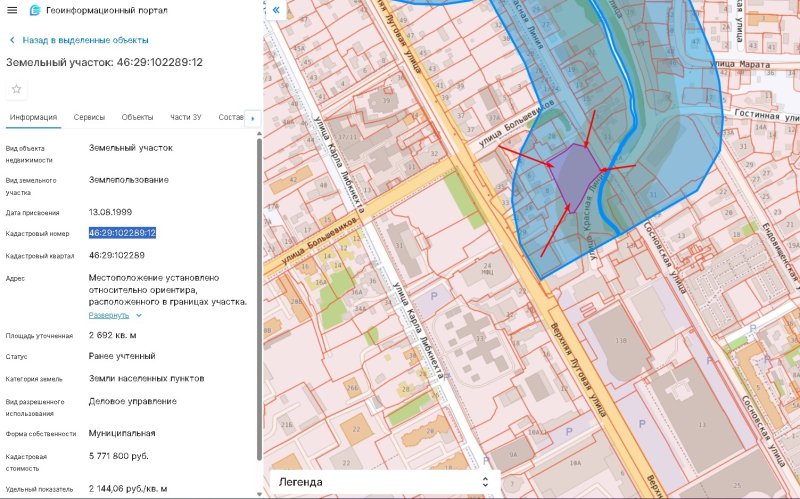This screenshot has width=800, height=499.
Task: Click the Легенда up-down chevron icon
Action: (x=485, y=481)
